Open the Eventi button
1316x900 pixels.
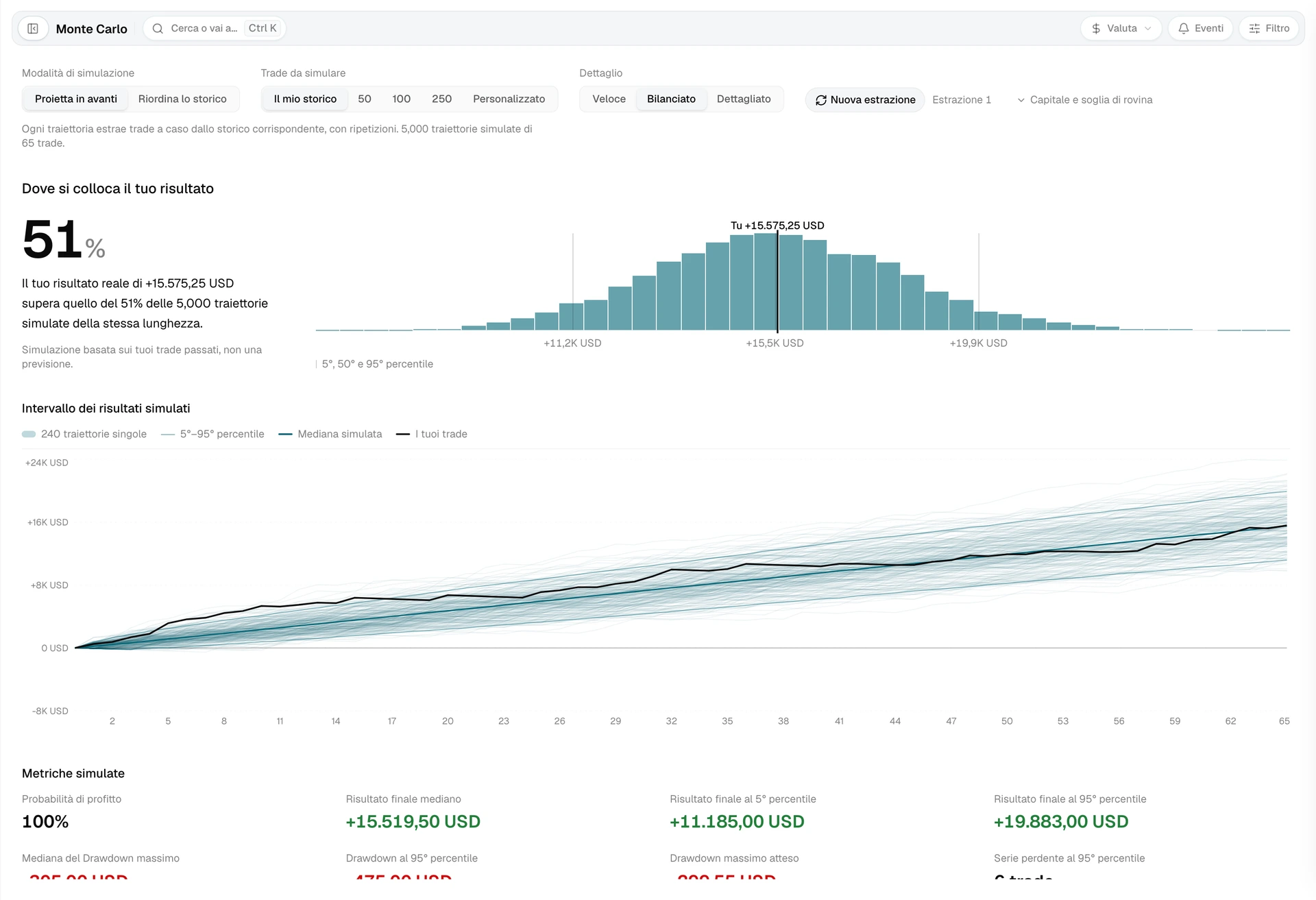point(1201,29)
